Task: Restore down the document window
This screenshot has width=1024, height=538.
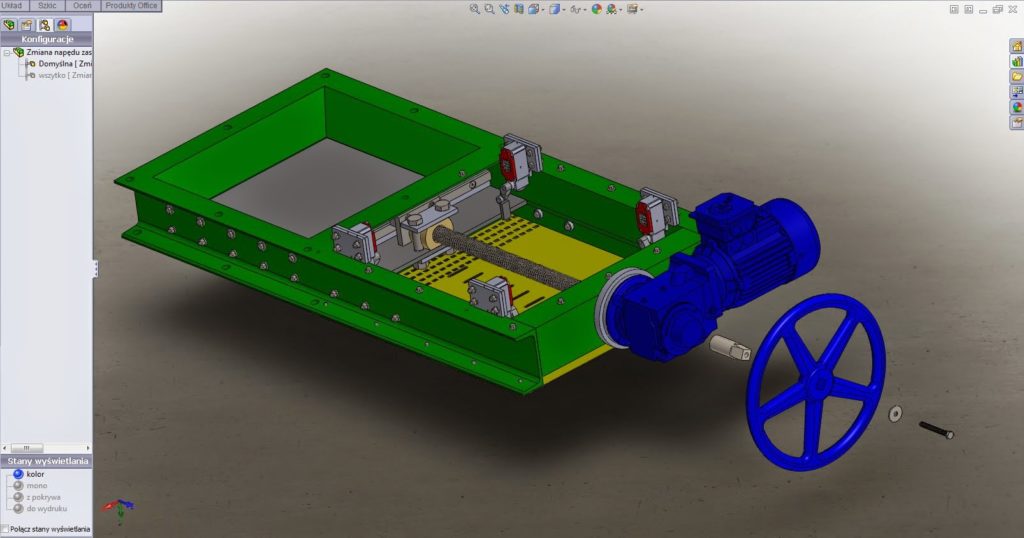Action: click(997, 9)
